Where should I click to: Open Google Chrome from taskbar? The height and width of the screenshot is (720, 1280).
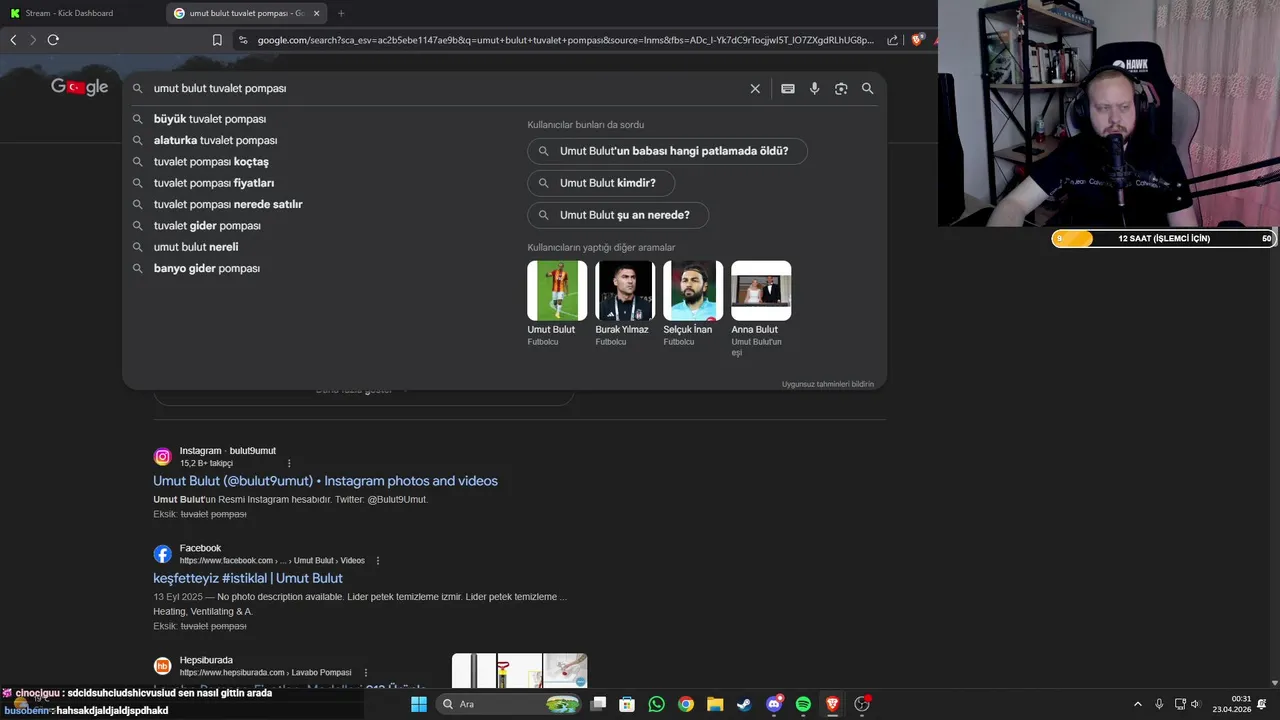pos(686,704)
